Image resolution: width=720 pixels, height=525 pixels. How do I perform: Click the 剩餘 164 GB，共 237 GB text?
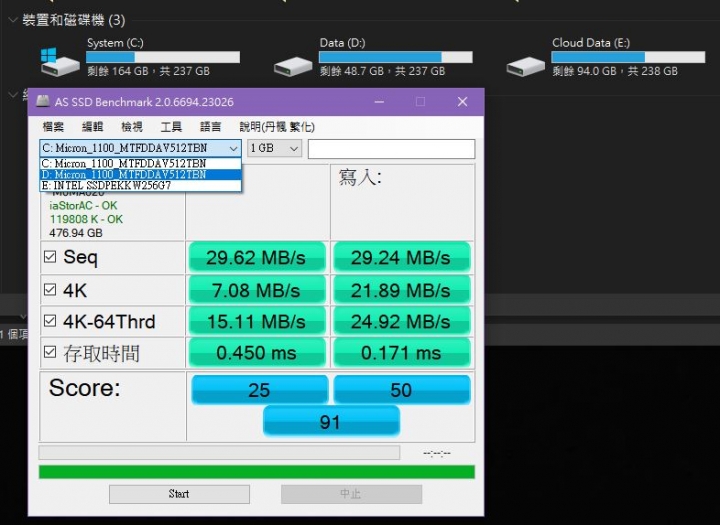coord(148,71)
